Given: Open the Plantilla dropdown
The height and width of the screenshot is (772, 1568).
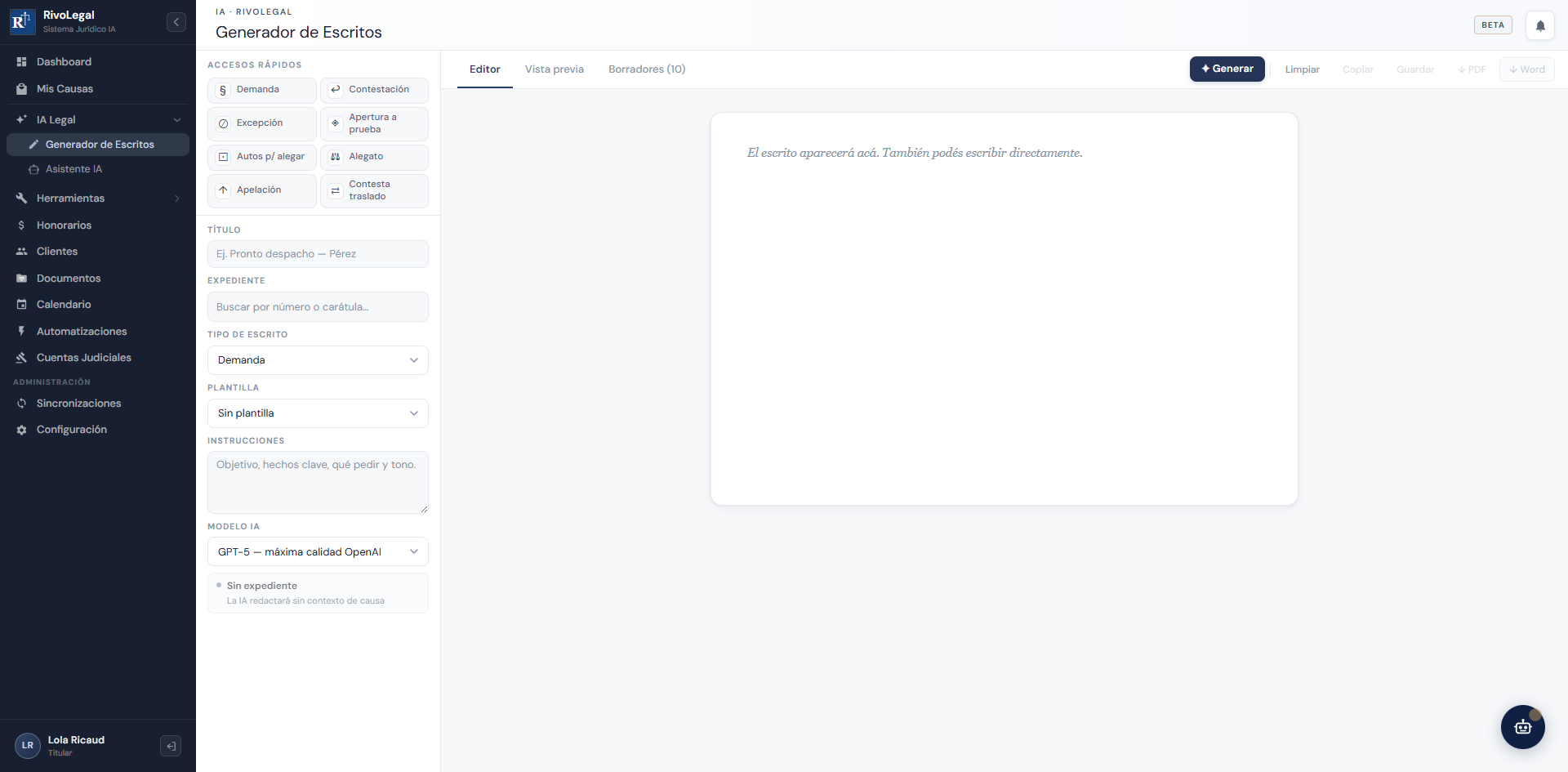Looking at the screenshot, I should pyautogui.click(x=318, y=413).
